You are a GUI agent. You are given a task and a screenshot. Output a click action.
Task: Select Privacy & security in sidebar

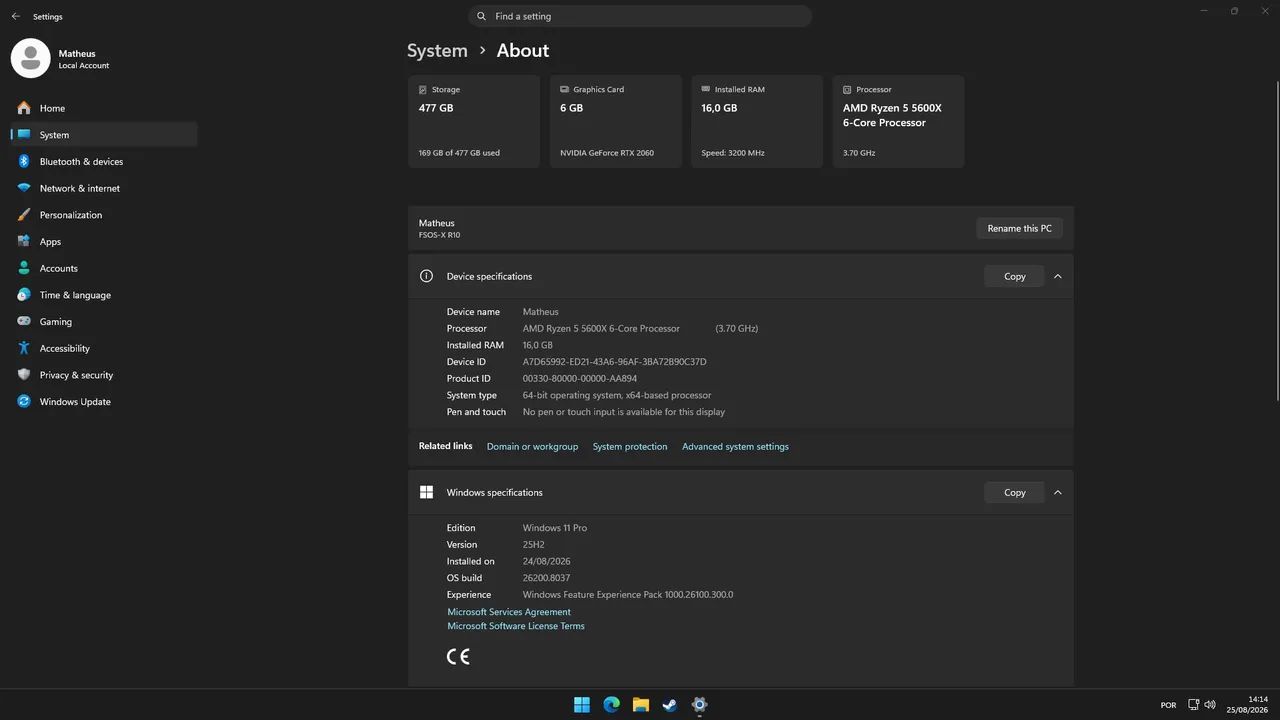(x=104, y=375)
